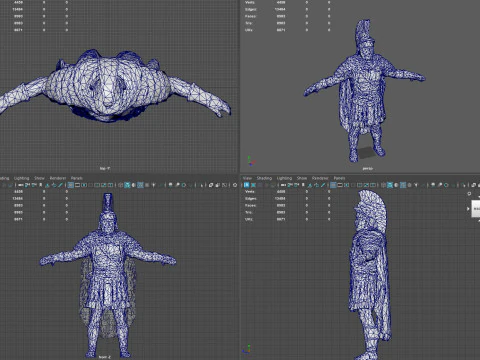Open Lighting menu in side view panel
Screen dimensions: 480x360
coord(284,178)
